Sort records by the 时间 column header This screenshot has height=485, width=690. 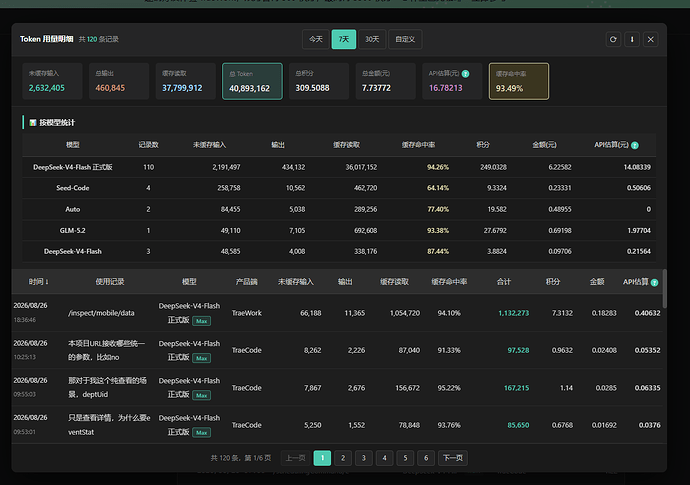click(x=39, y=282)
